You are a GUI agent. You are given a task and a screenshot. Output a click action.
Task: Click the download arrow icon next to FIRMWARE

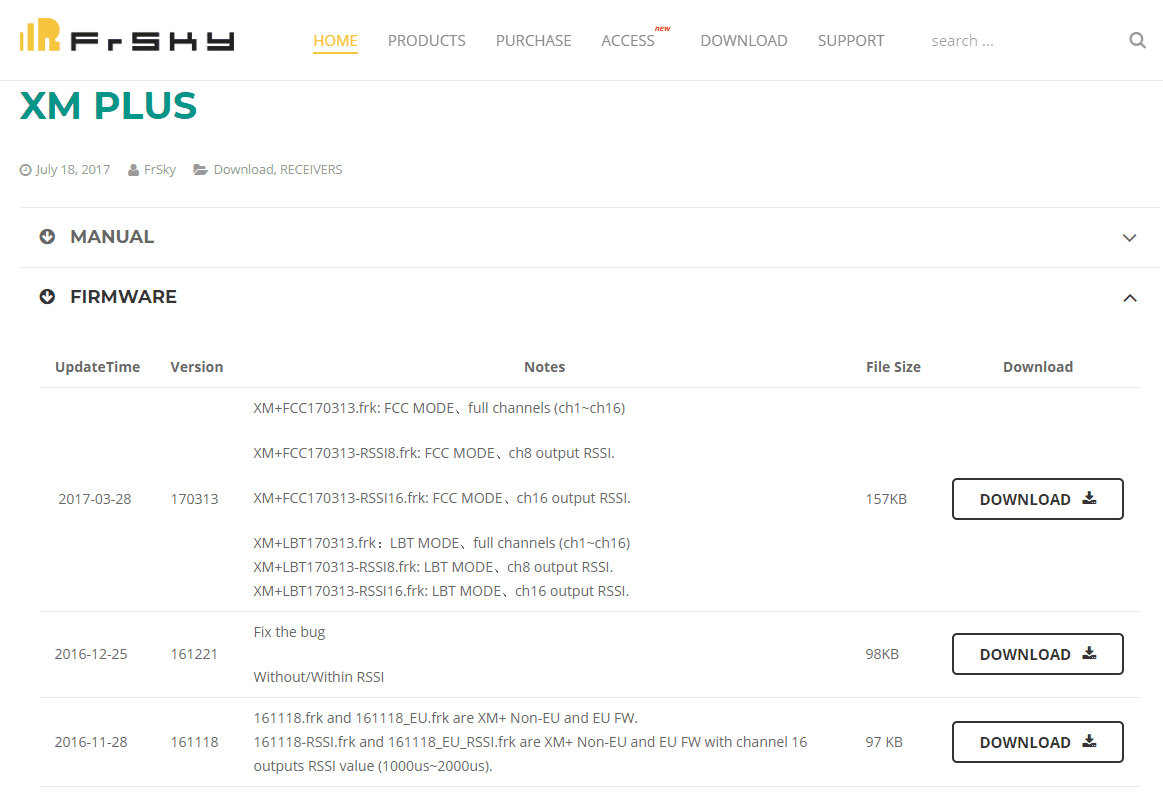click(47, 297)
